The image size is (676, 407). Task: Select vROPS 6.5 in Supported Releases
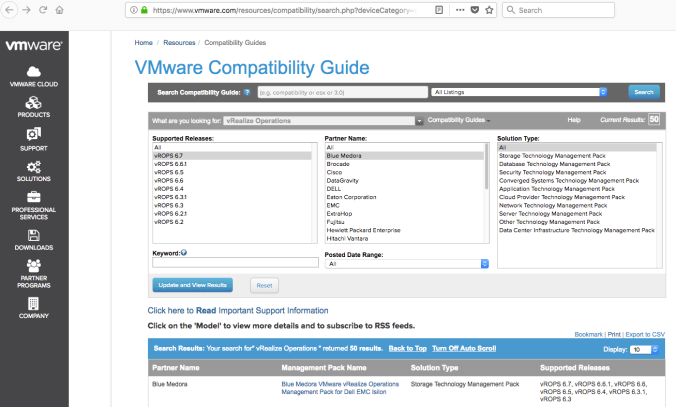coord(232,172)
